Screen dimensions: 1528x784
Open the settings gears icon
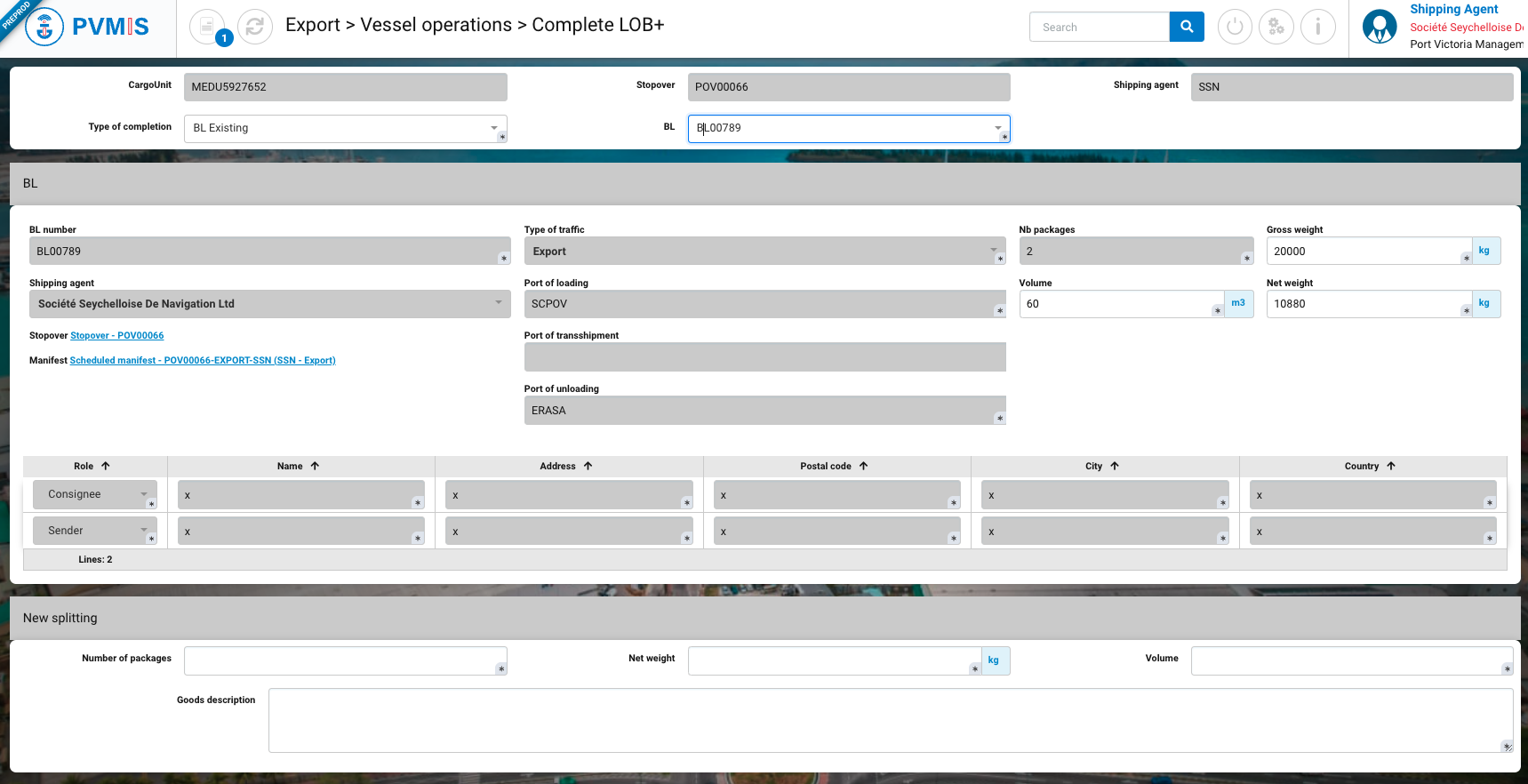point(1276,27)
